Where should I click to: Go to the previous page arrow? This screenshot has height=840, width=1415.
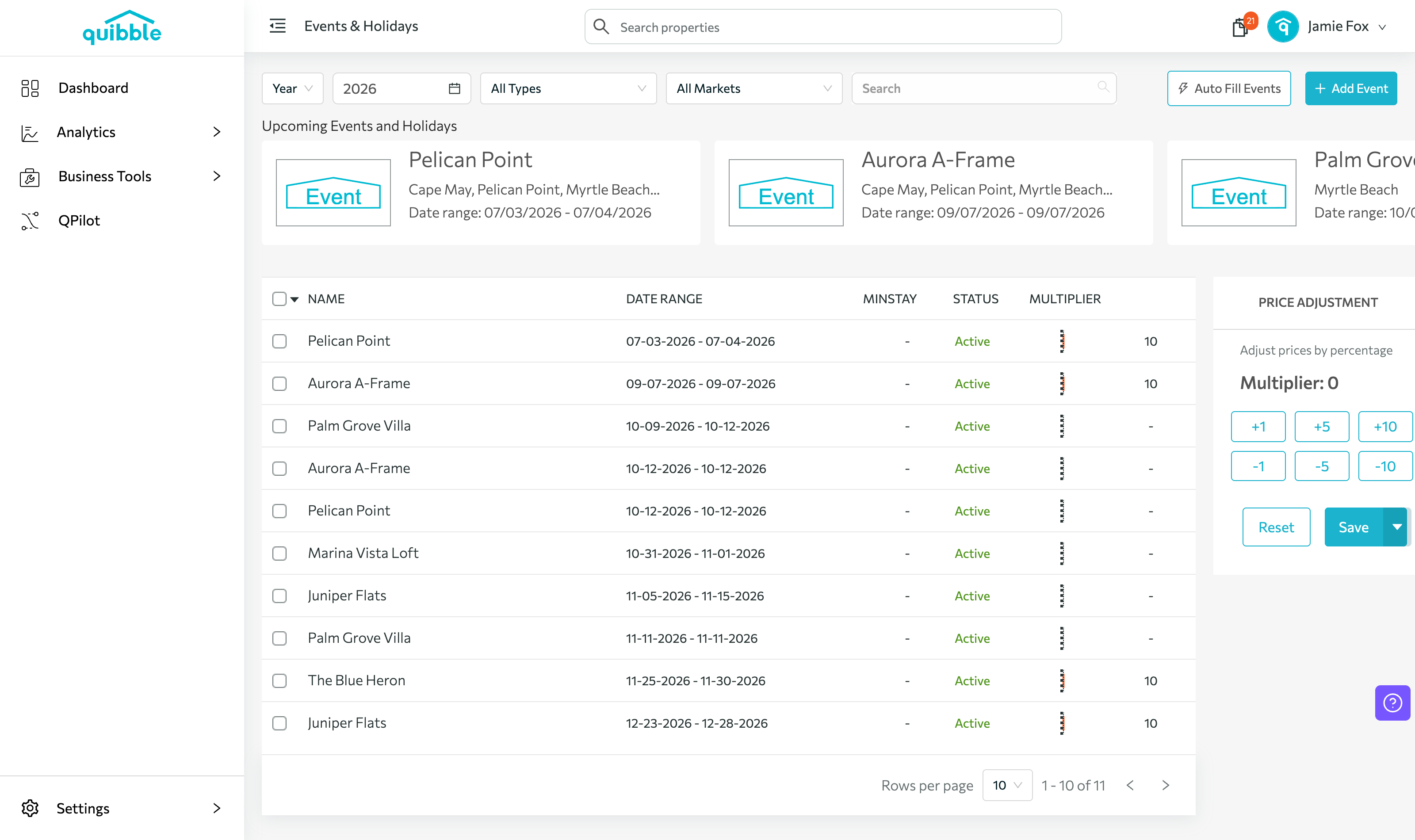1130,785
